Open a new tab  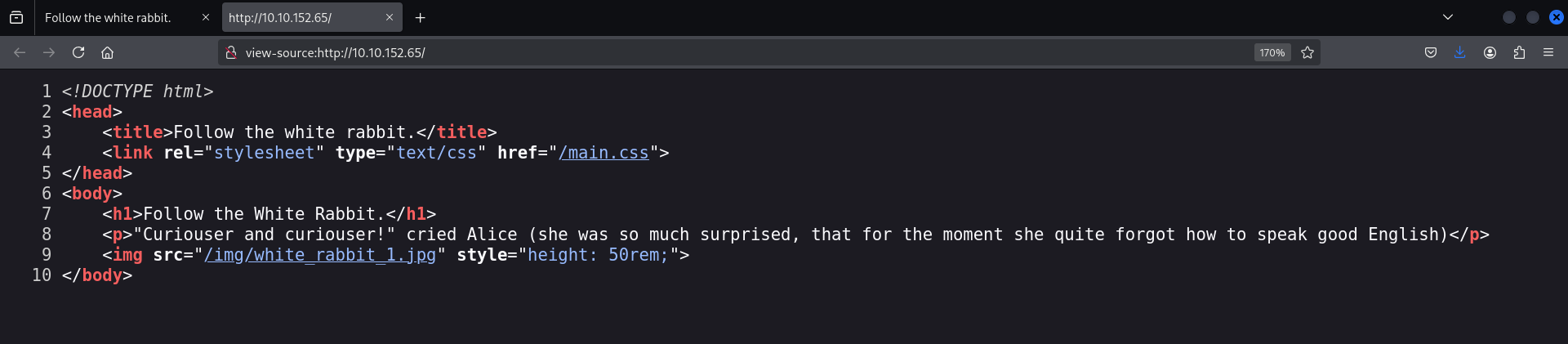point(421,17)
